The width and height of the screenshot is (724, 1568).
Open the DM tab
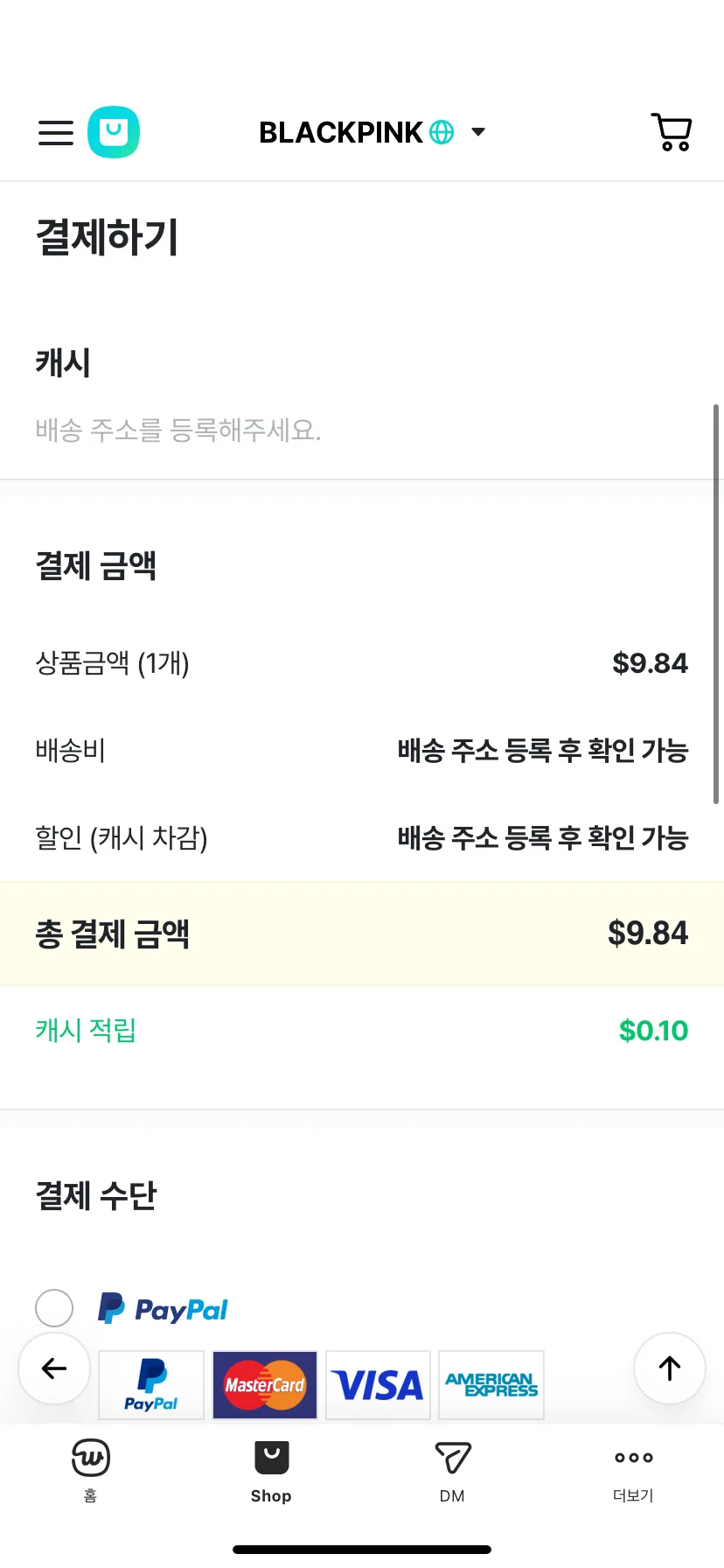(x=453, y=1471)
